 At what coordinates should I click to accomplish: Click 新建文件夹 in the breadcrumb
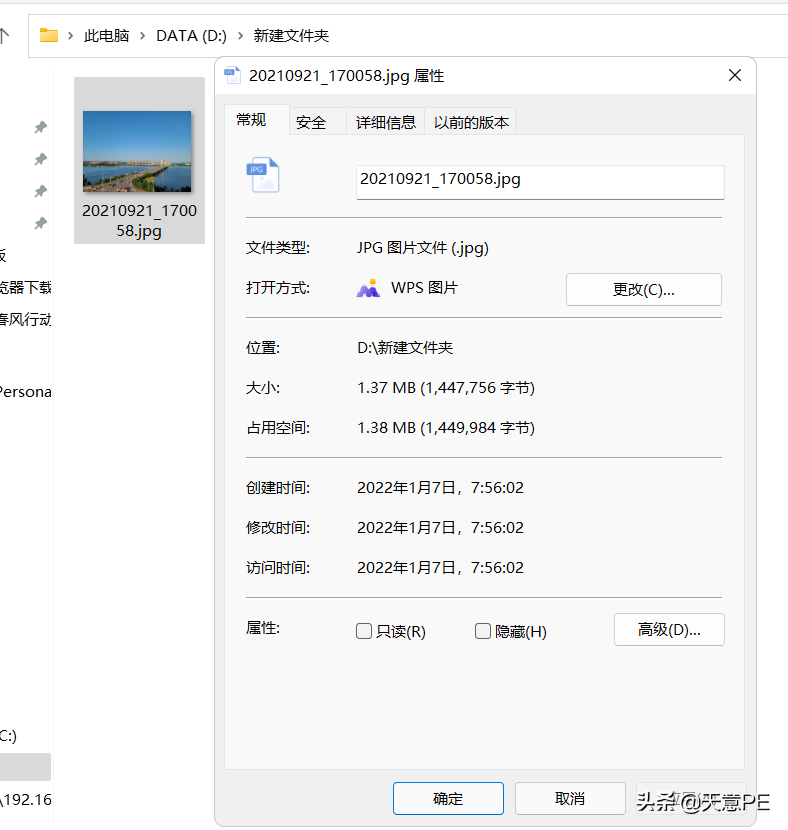click(x=291, y=35)
